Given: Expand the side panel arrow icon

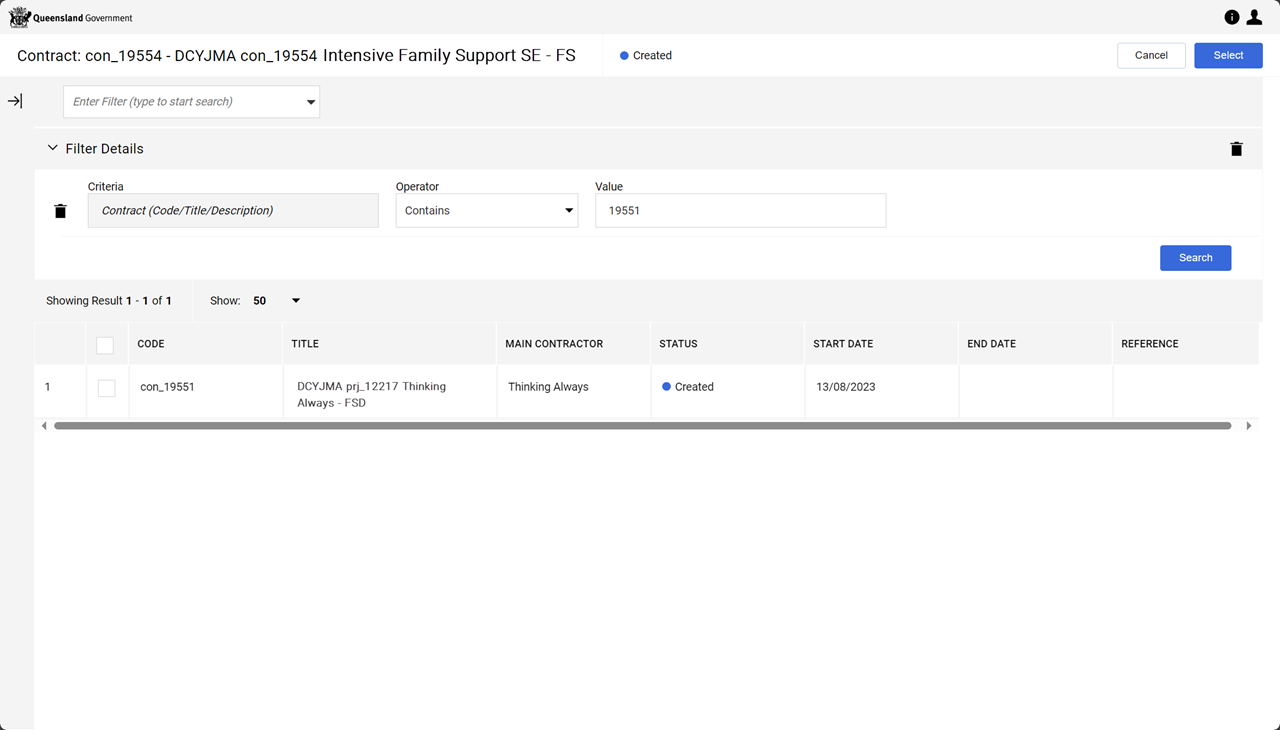Looking at the screenshot, I should pyautogui.click(x=15, y=101).
